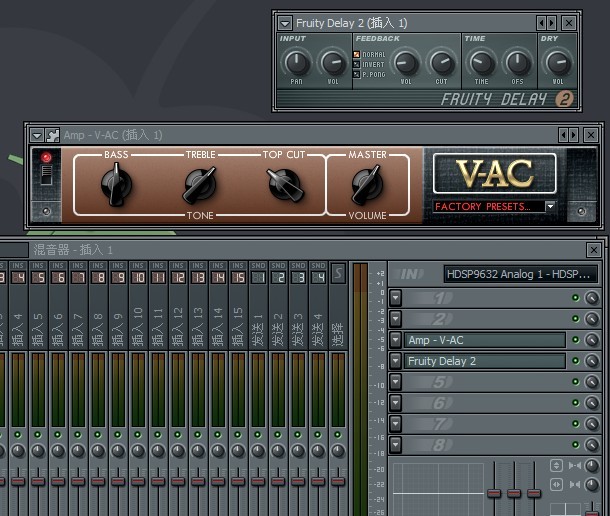This screenshot has width=610, height=516.
Task: Click the TIME knob in Fruity Delay
Action: coord(482,63)
